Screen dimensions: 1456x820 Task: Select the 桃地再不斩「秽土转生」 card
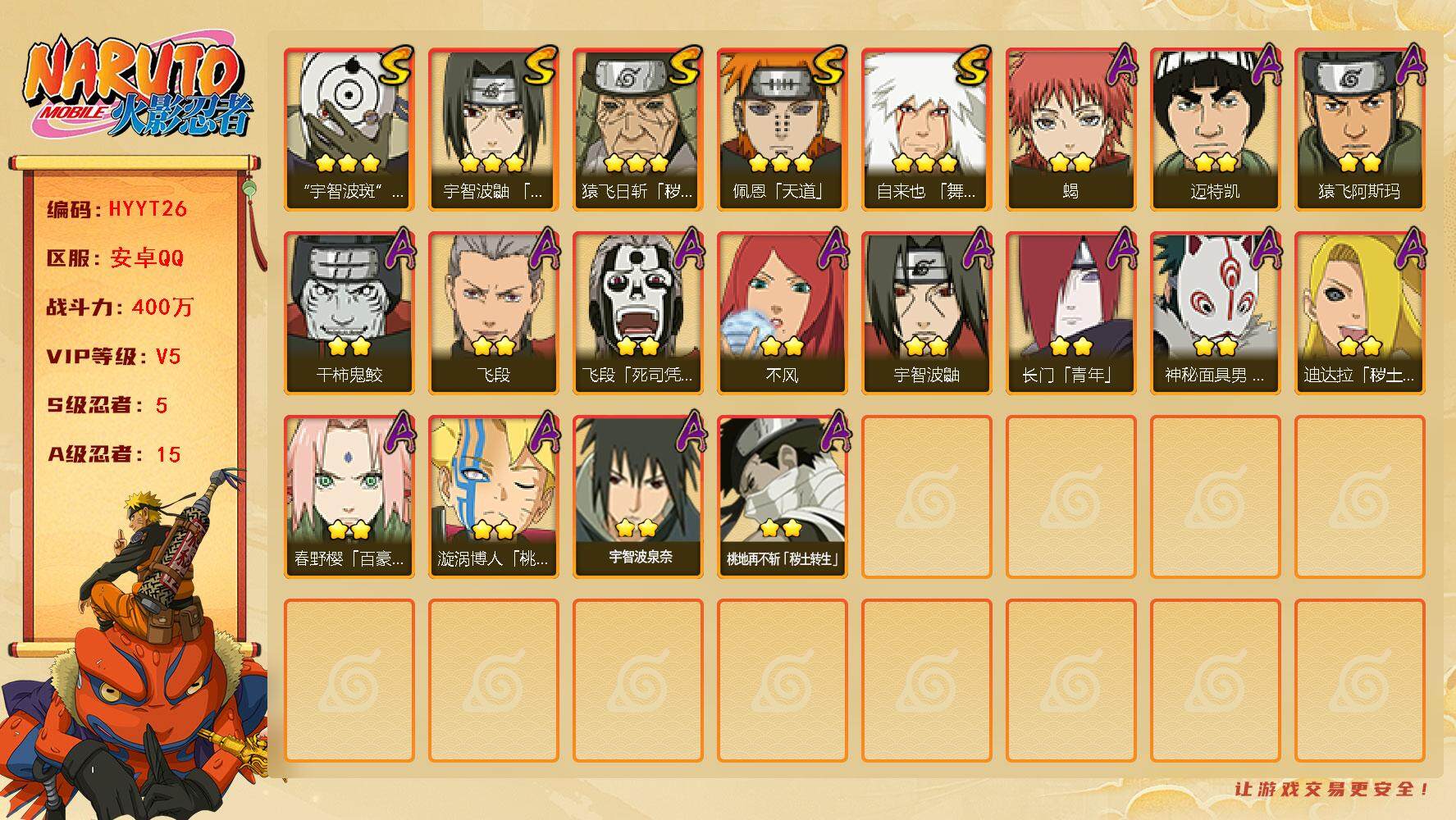click(x=782, y=497)
